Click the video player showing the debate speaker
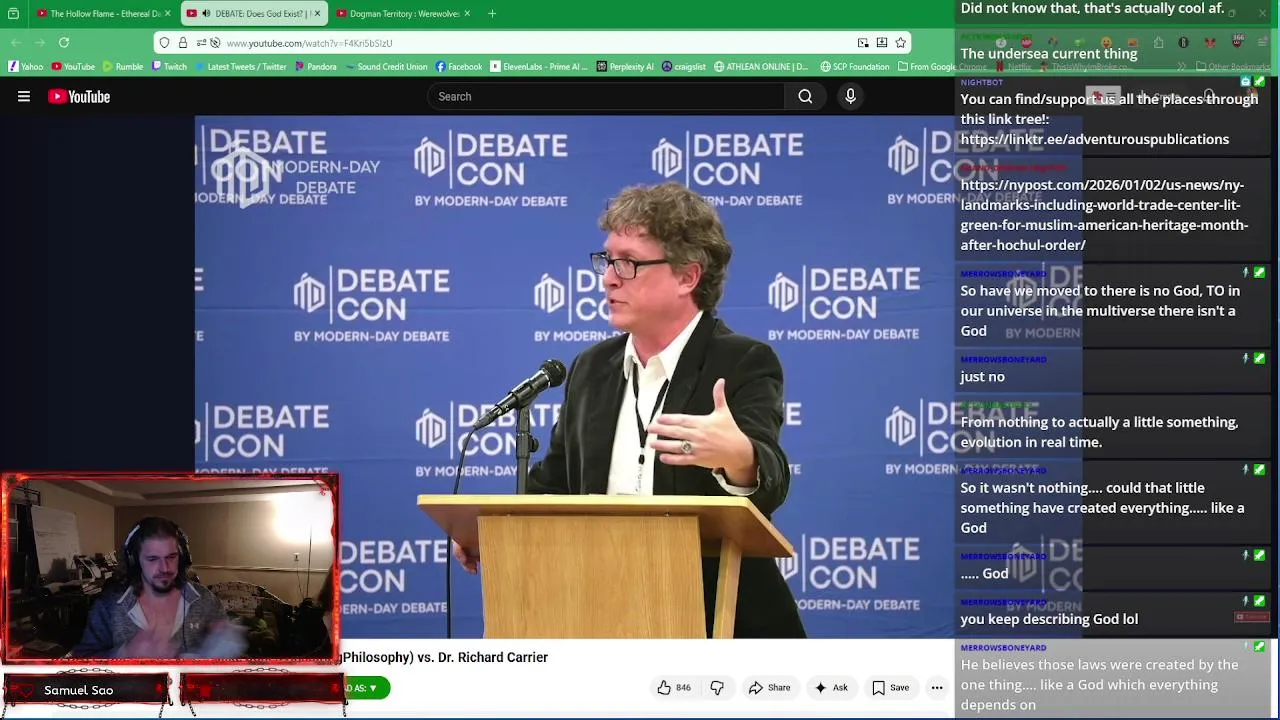The image size is (1280, 720). point(575,377)
